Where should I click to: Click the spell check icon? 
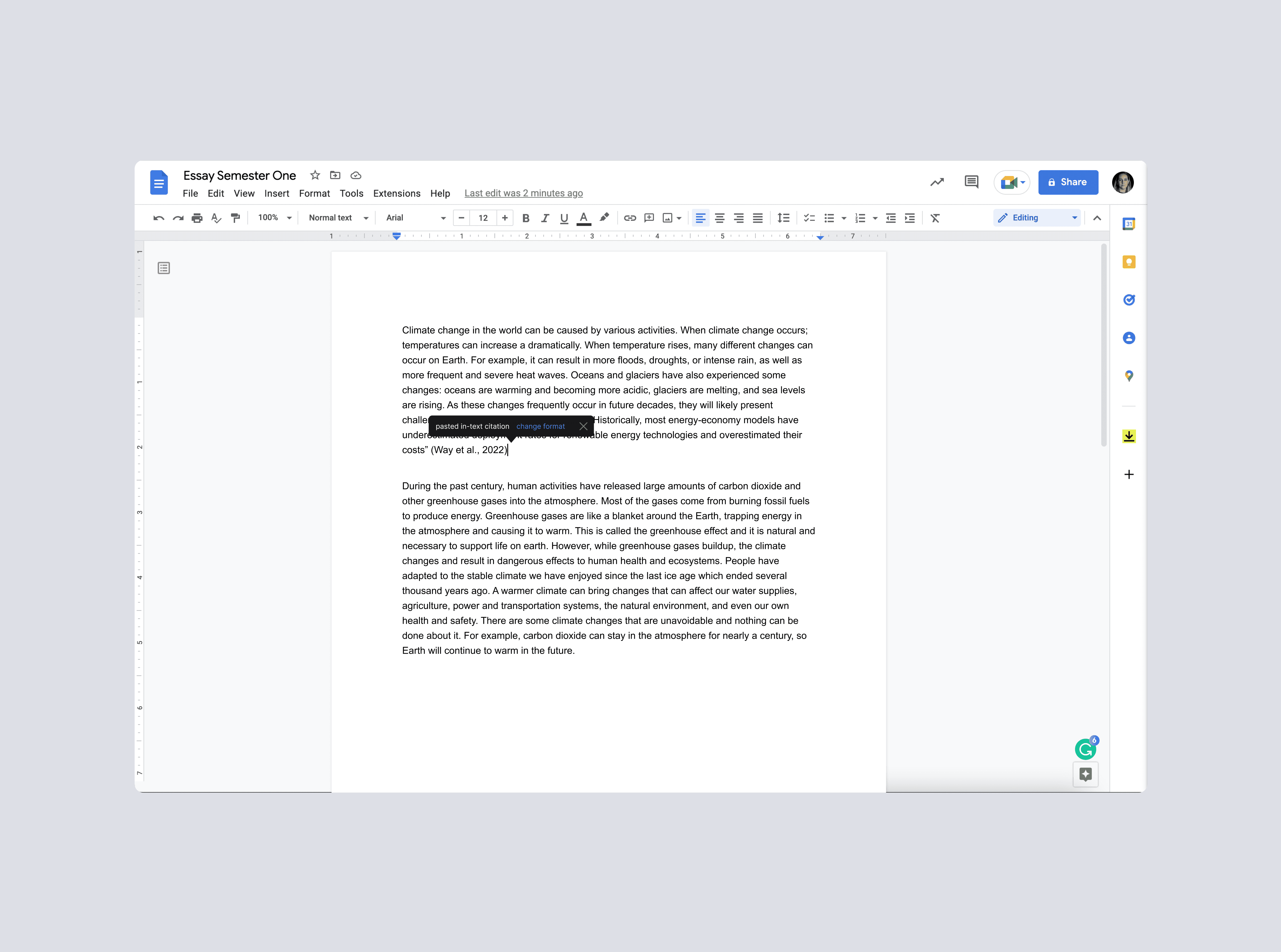coord(216,218)
